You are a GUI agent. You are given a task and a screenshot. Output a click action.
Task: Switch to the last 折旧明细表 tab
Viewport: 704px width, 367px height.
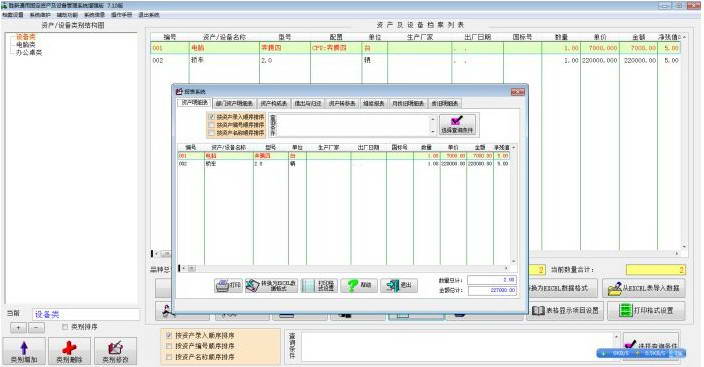click(444, 103)
